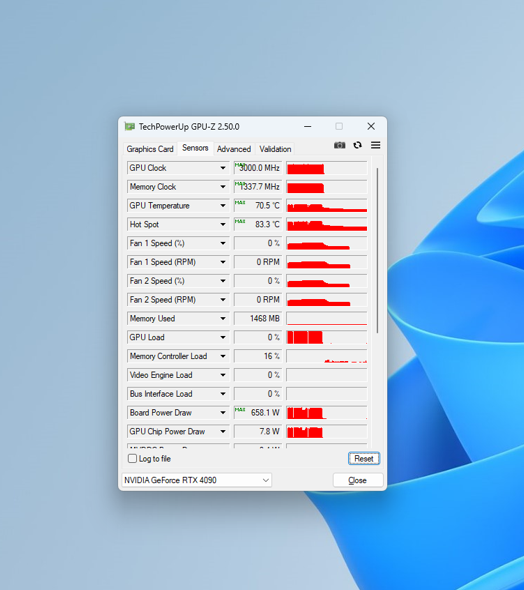
Task: Click the Memory Clock history graph
Action: coord(327,187)
